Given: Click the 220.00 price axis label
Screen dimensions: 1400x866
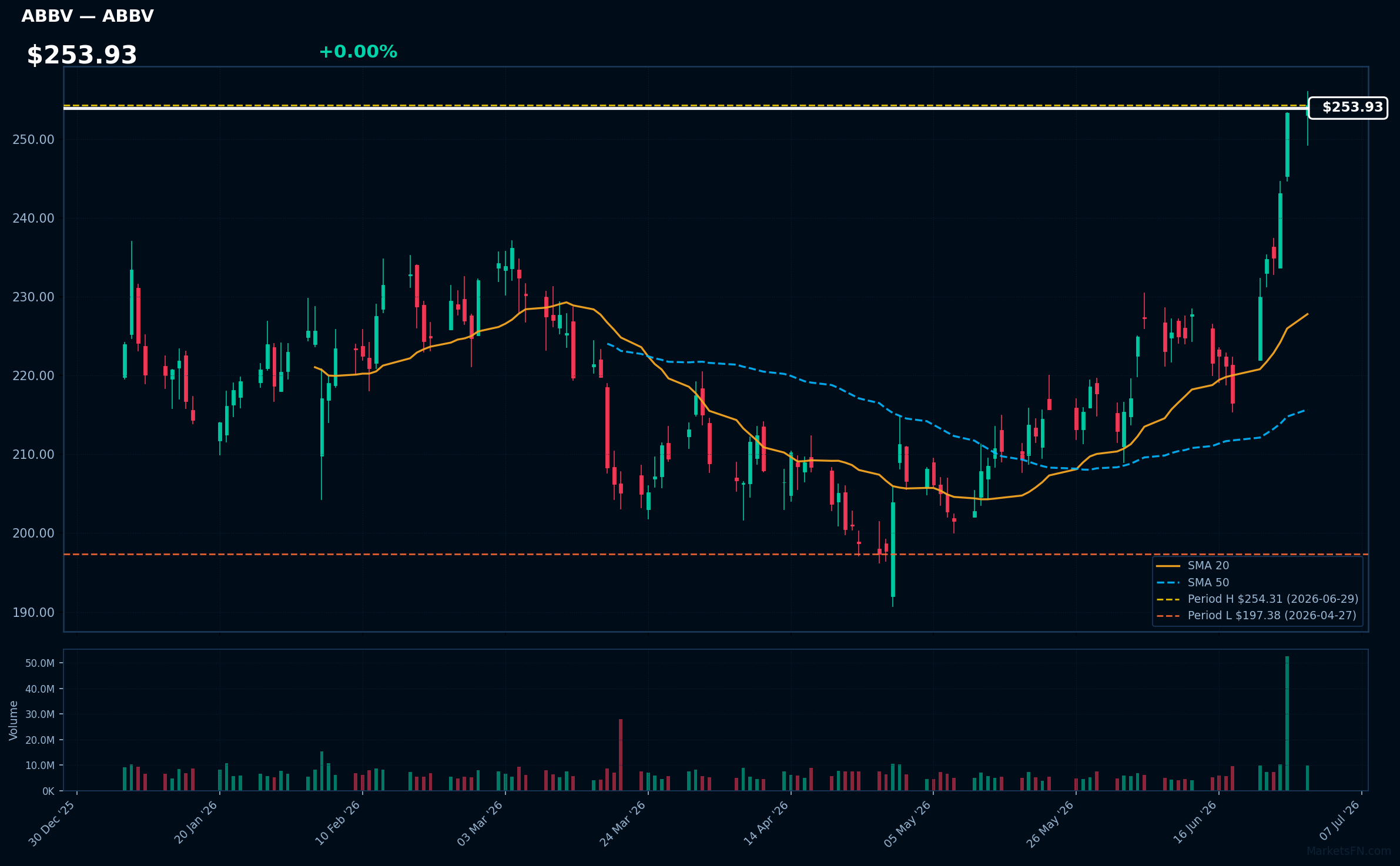Looking at the screenshot, I should (33, 375).
